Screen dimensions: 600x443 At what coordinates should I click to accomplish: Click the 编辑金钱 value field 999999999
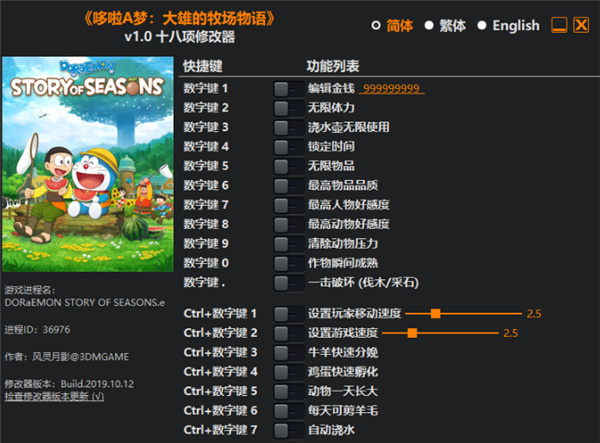tap(391, 89)
